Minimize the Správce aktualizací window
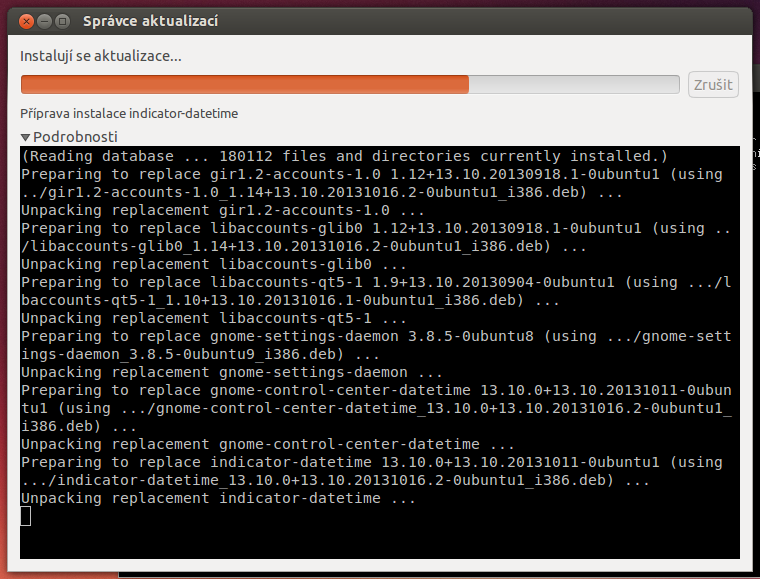The image size is (760, 579). (44, 21)
